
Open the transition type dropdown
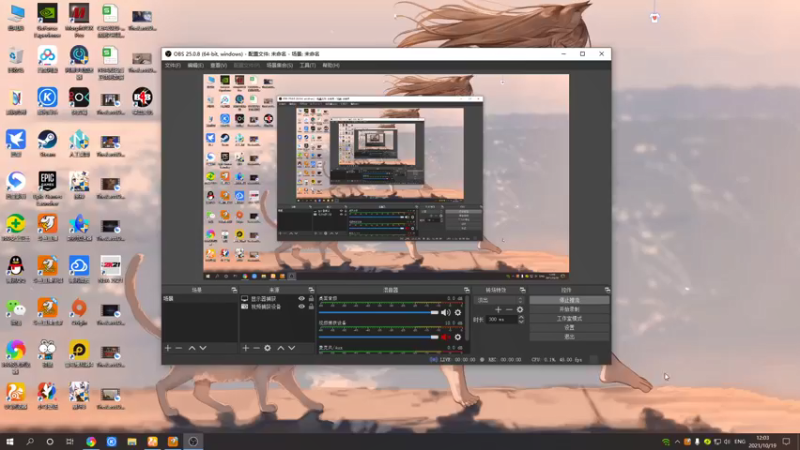tap(499, 300)
